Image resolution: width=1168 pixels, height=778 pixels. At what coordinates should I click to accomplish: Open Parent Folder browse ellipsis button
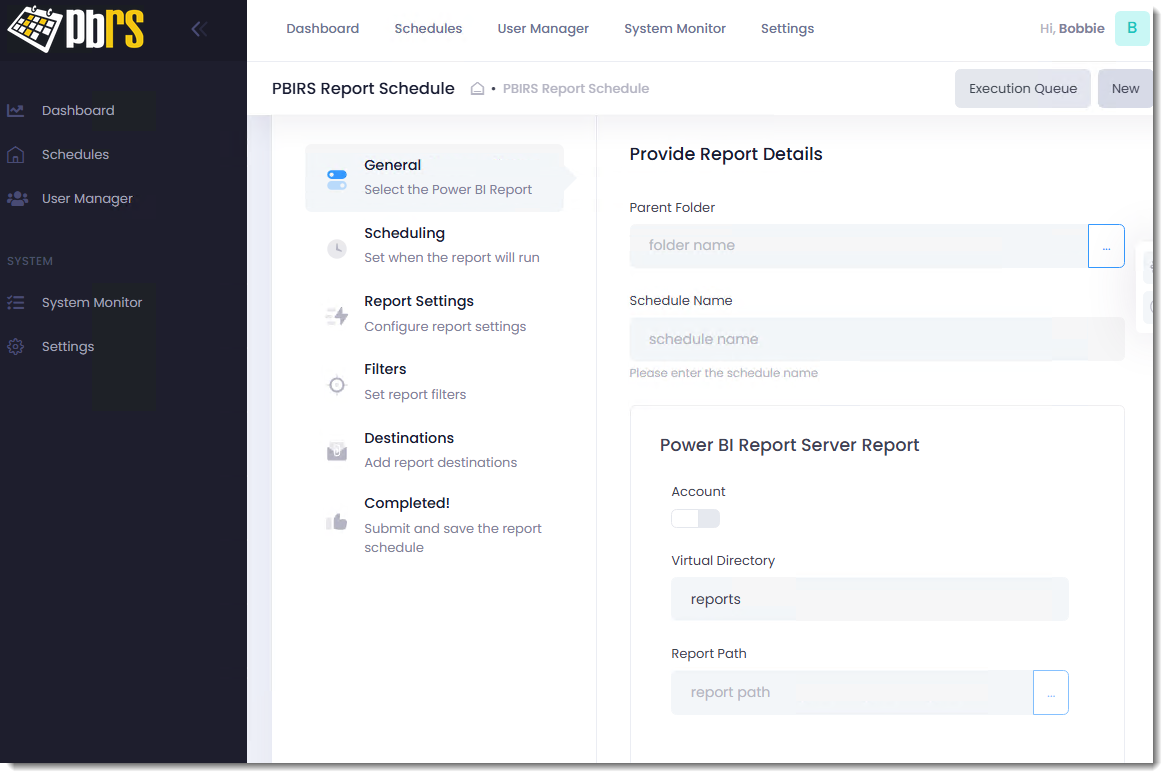(1106, 246)
